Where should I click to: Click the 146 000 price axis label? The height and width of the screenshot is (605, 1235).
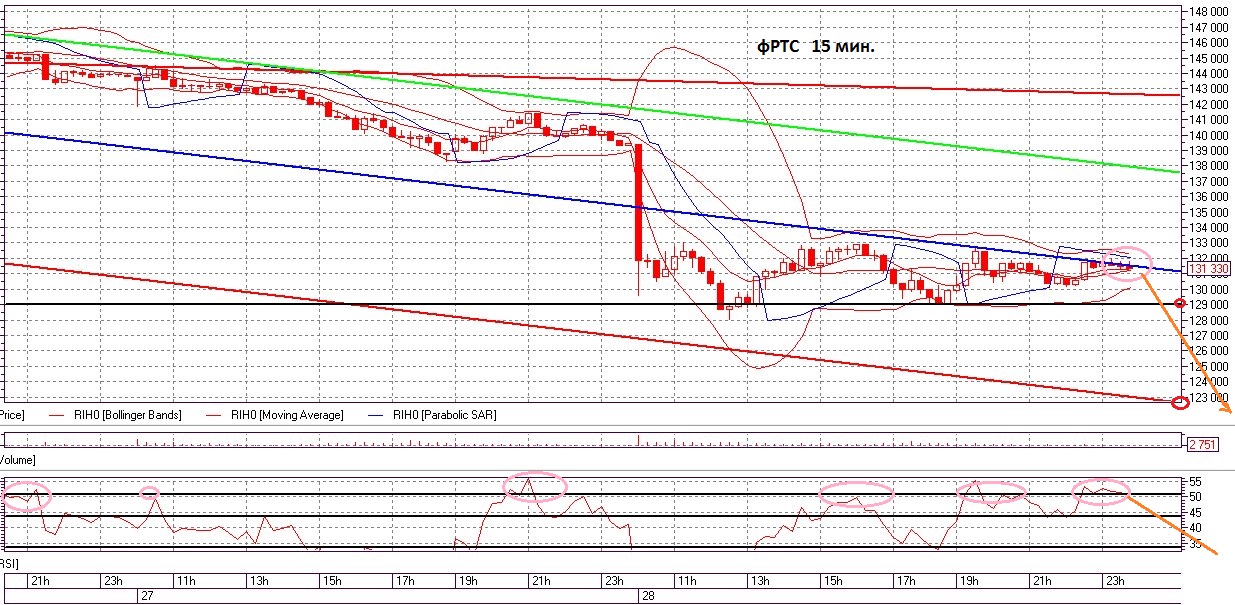coord(1210,43)
